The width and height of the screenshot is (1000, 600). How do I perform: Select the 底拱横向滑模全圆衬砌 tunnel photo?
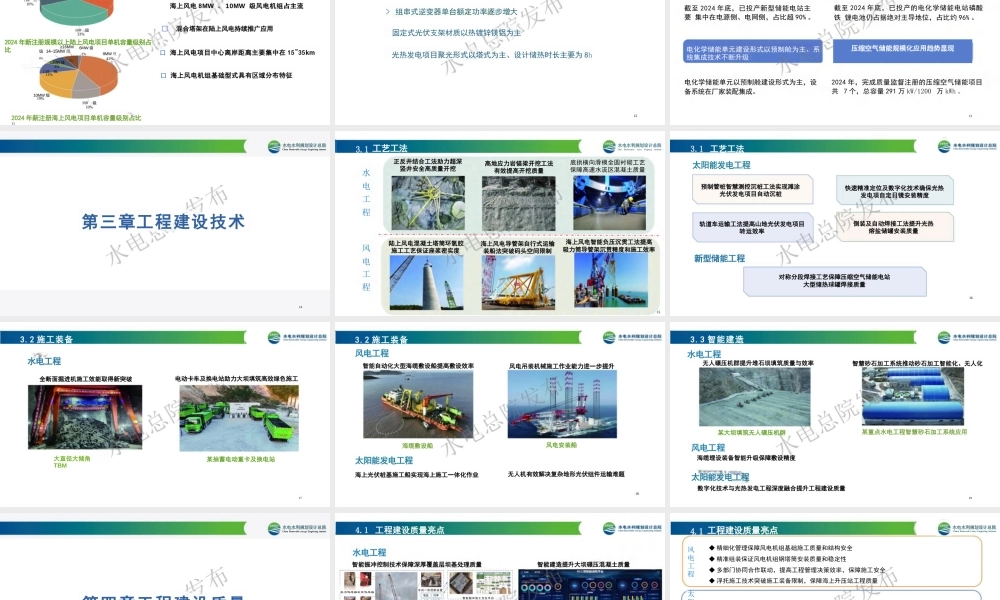(609, 202)
